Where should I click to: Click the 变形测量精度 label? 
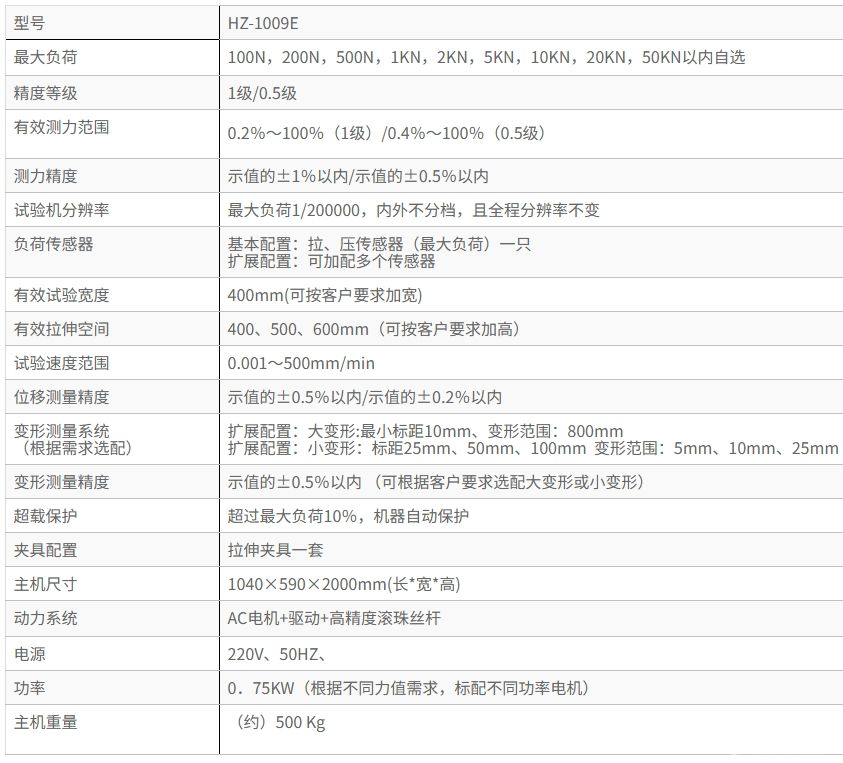[61, 482]
